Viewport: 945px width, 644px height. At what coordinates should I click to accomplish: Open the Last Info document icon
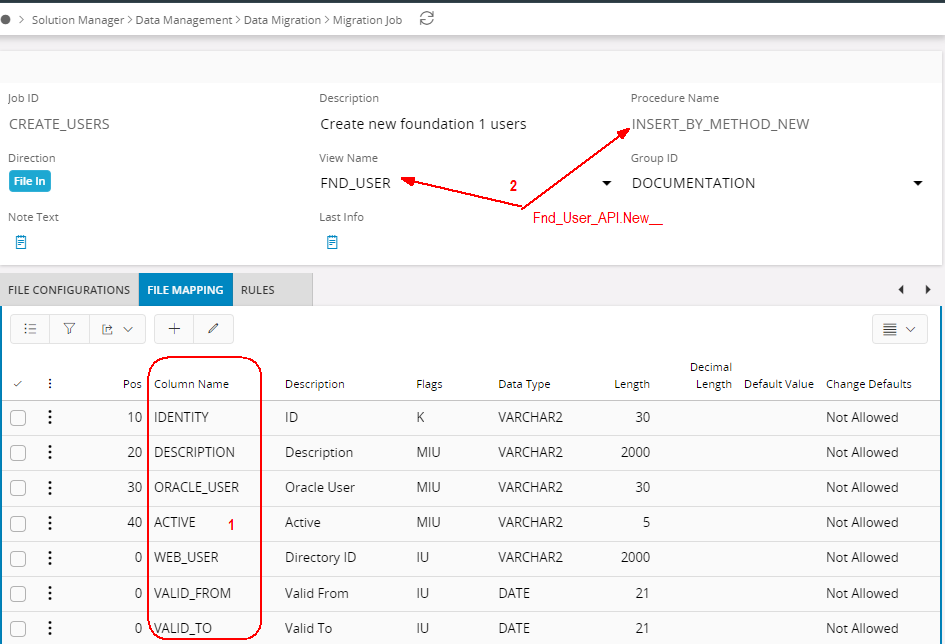(332, 242)
